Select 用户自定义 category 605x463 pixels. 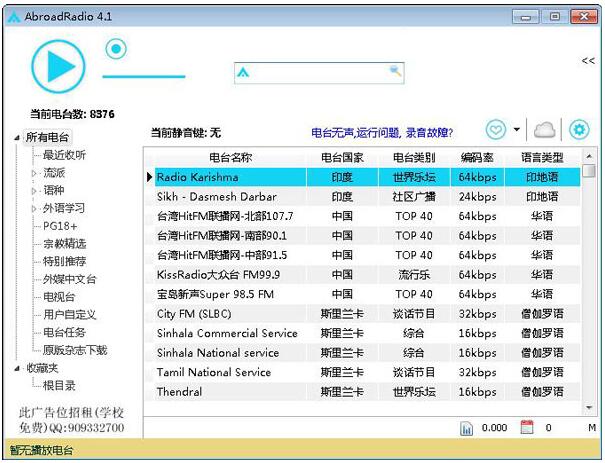[x=69, y=315]
